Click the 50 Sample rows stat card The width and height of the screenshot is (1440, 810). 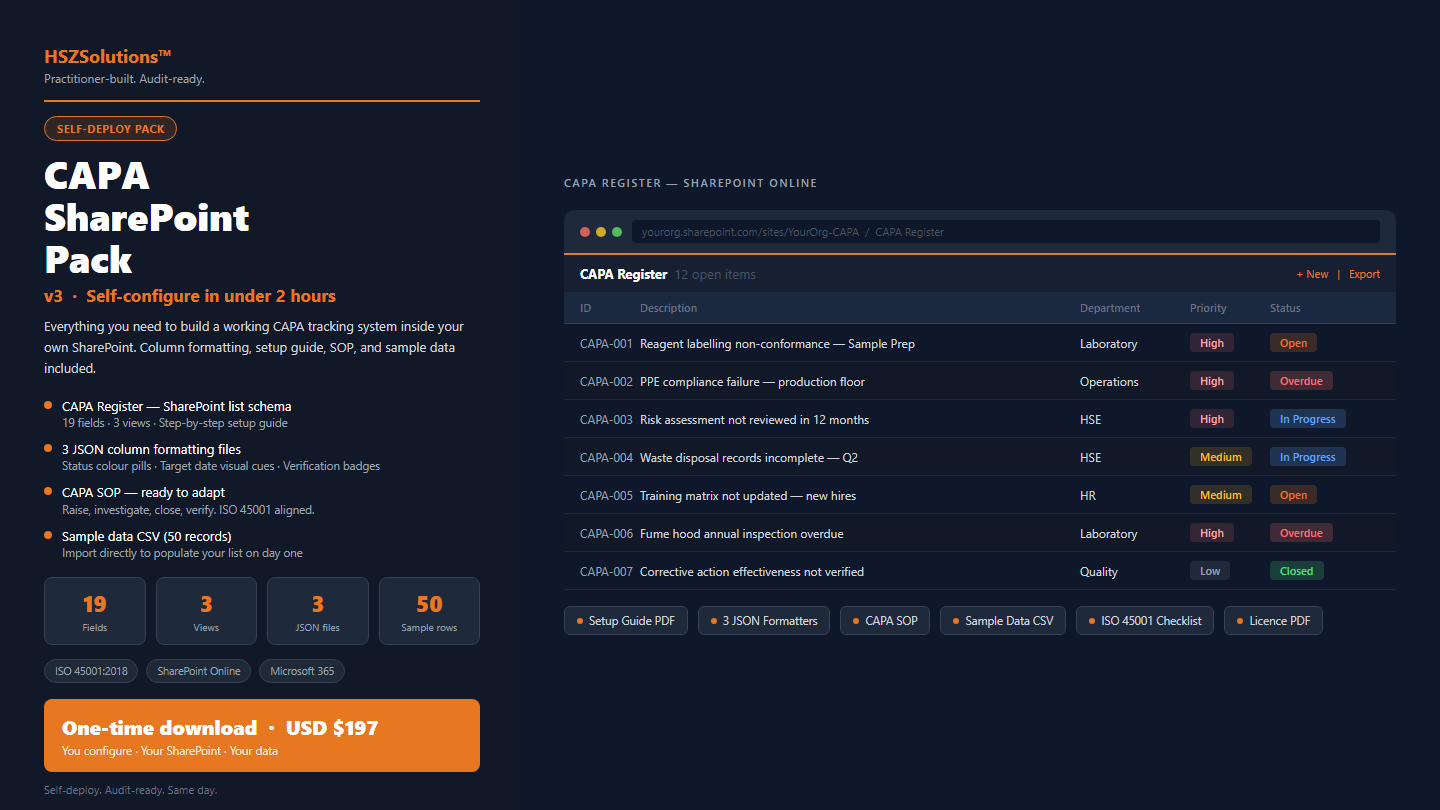click(429, 611)
